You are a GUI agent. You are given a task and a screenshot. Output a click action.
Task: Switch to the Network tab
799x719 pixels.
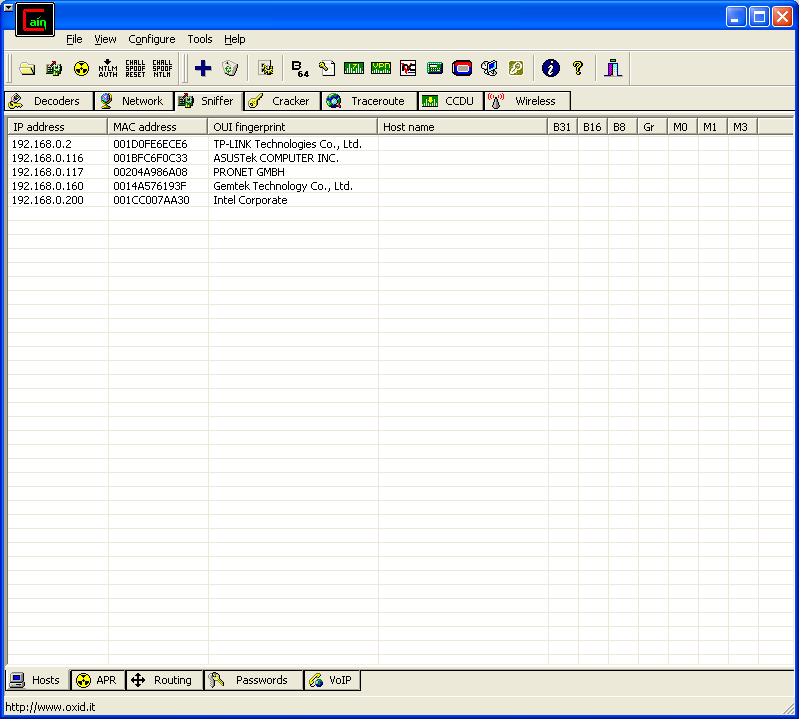134,101
